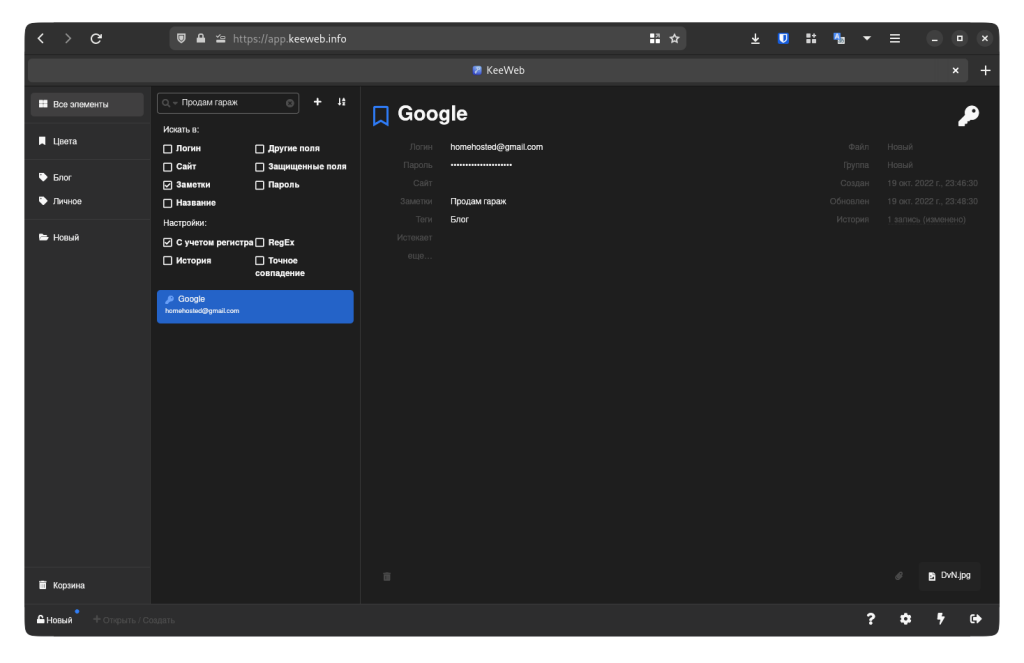Open KeeWeb settings gear
This screenshot has width=1024, height=663.
905,619
